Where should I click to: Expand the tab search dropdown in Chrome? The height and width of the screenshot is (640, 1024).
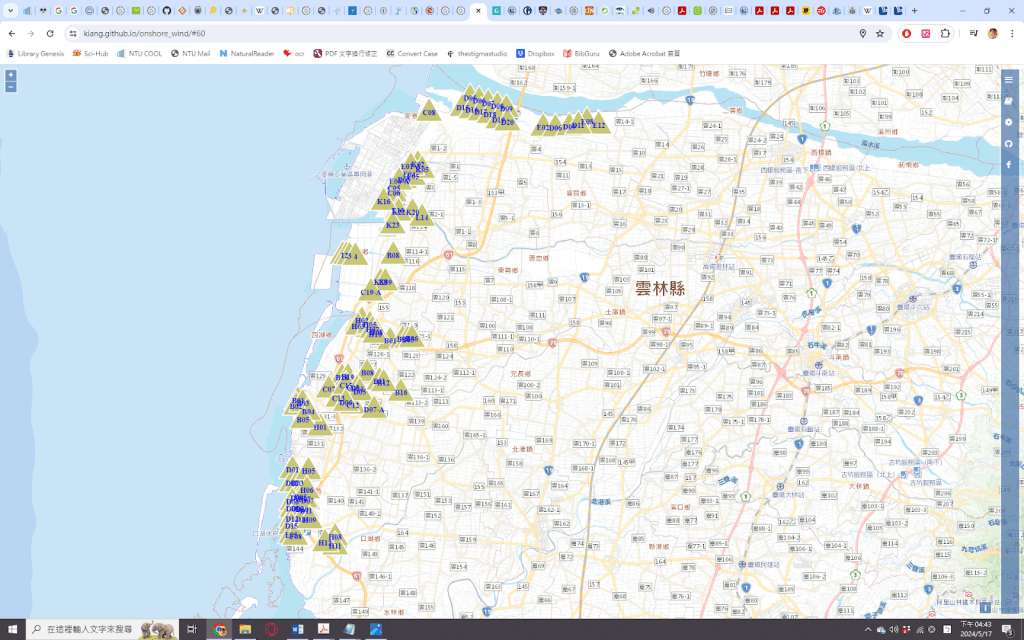(x=13, y=10)
